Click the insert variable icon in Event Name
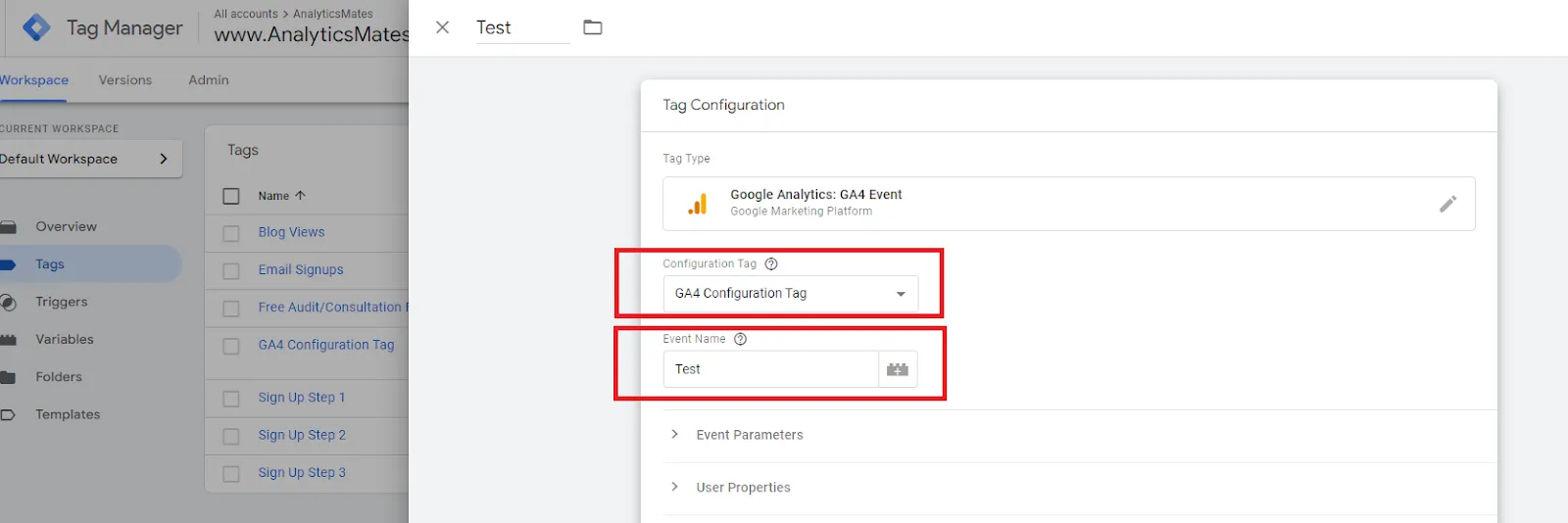1568x523 pixels. (x=898, y=369)
